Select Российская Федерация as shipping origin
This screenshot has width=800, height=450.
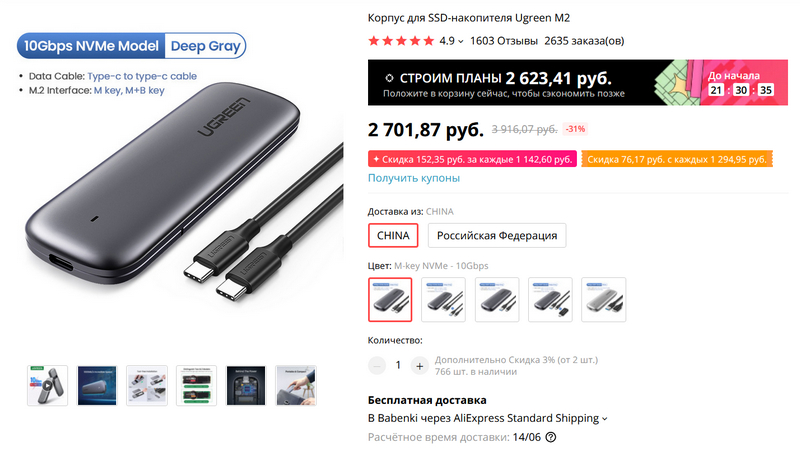[497, 235]
